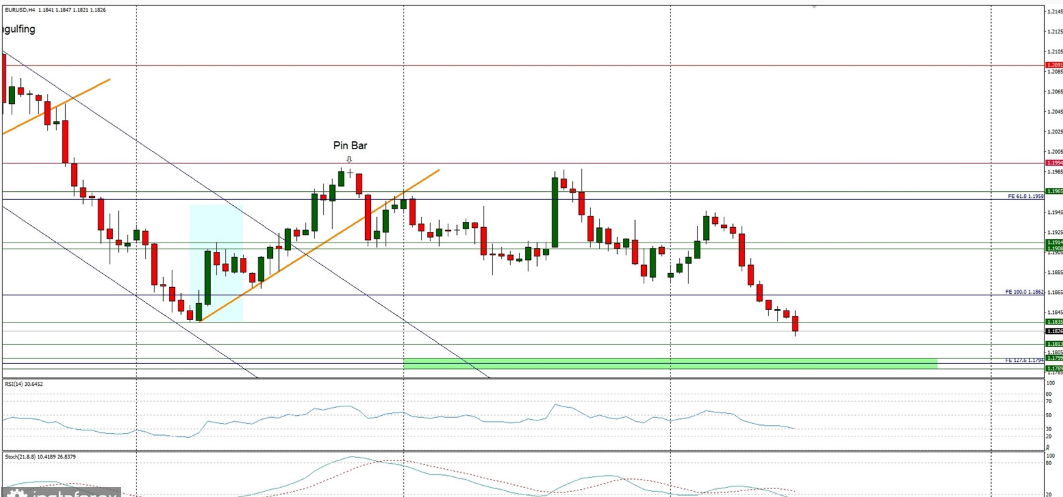
Task: Select the light cyan highlighted rectangle
Action: click(x=216, y=262)
